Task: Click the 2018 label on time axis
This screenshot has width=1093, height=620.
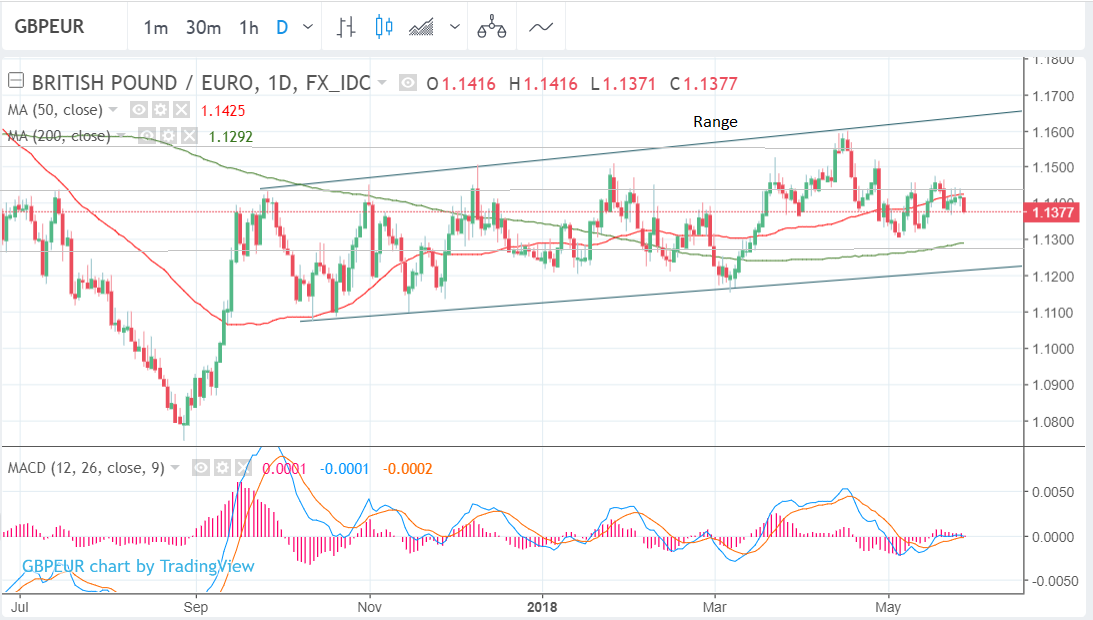Action: [542, 607]
